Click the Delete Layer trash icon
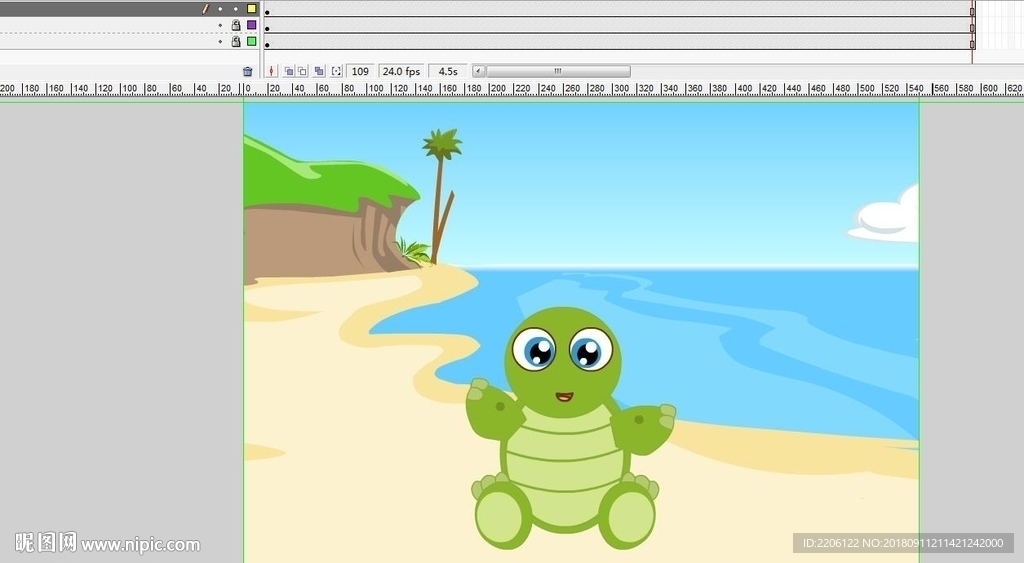The image size is (1024, 563). (248, 72)
